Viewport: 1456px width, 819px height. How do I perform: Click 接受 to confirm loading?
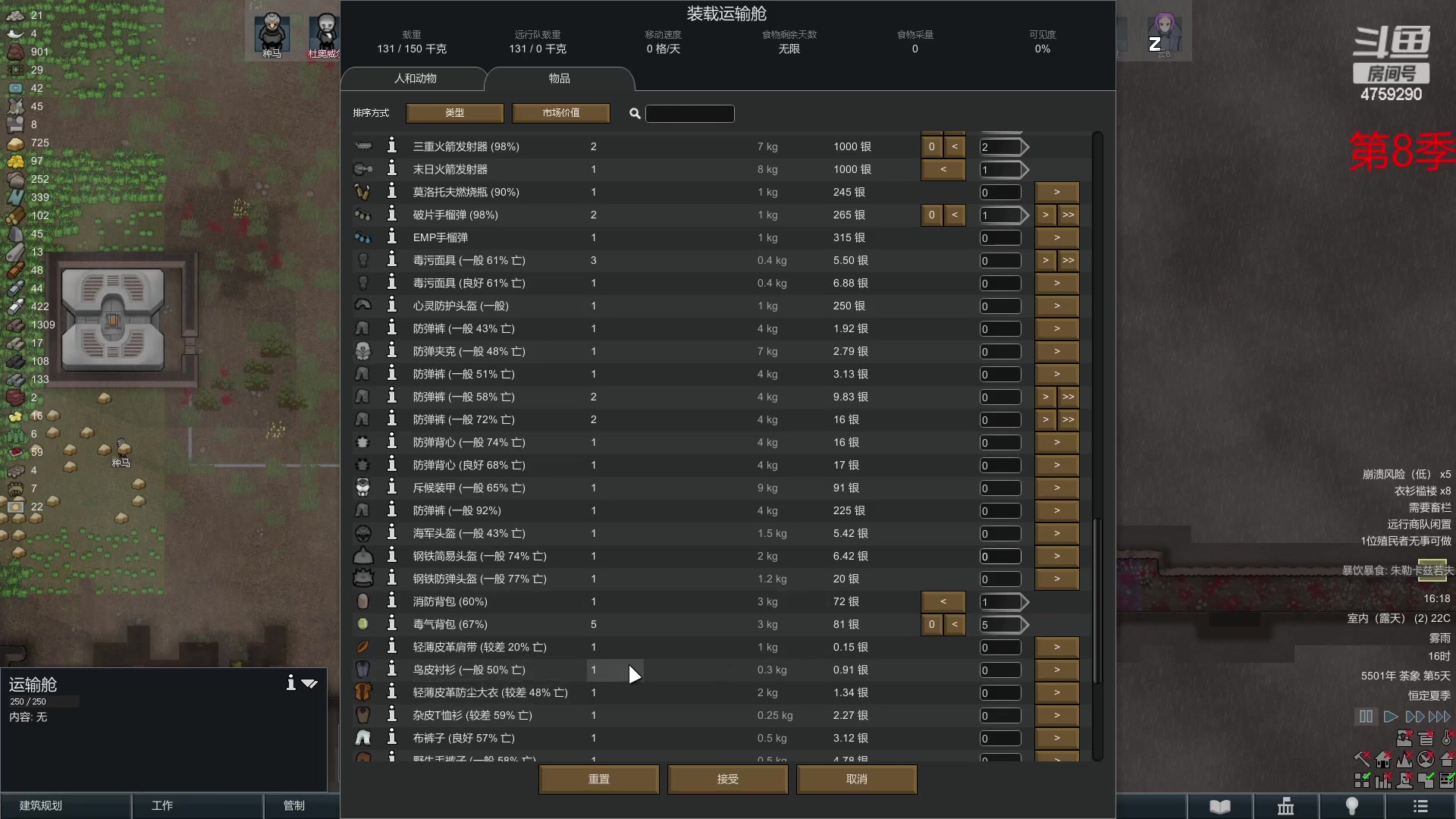pyautogui.click(x=727, y=779)
